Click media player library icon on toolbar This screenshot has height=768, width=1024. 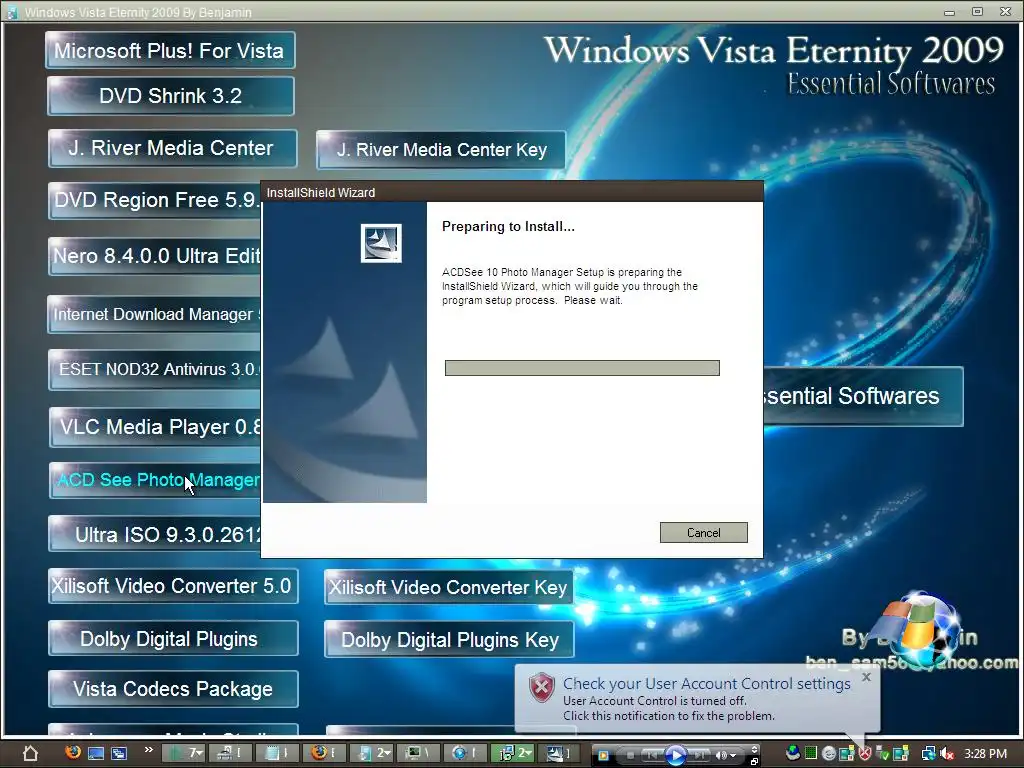603,755
